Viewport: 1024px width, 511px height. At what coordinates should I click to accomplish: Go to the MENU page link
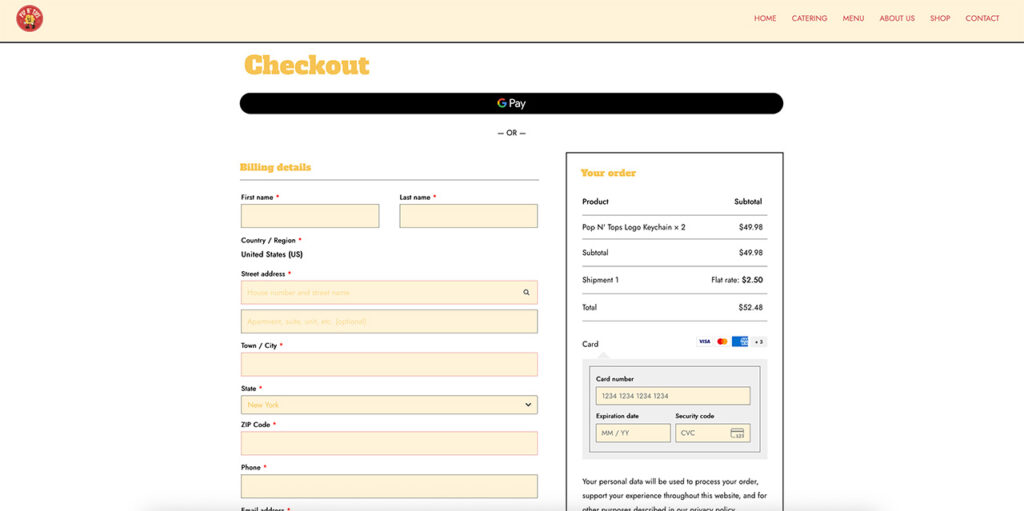coord(853,18)
